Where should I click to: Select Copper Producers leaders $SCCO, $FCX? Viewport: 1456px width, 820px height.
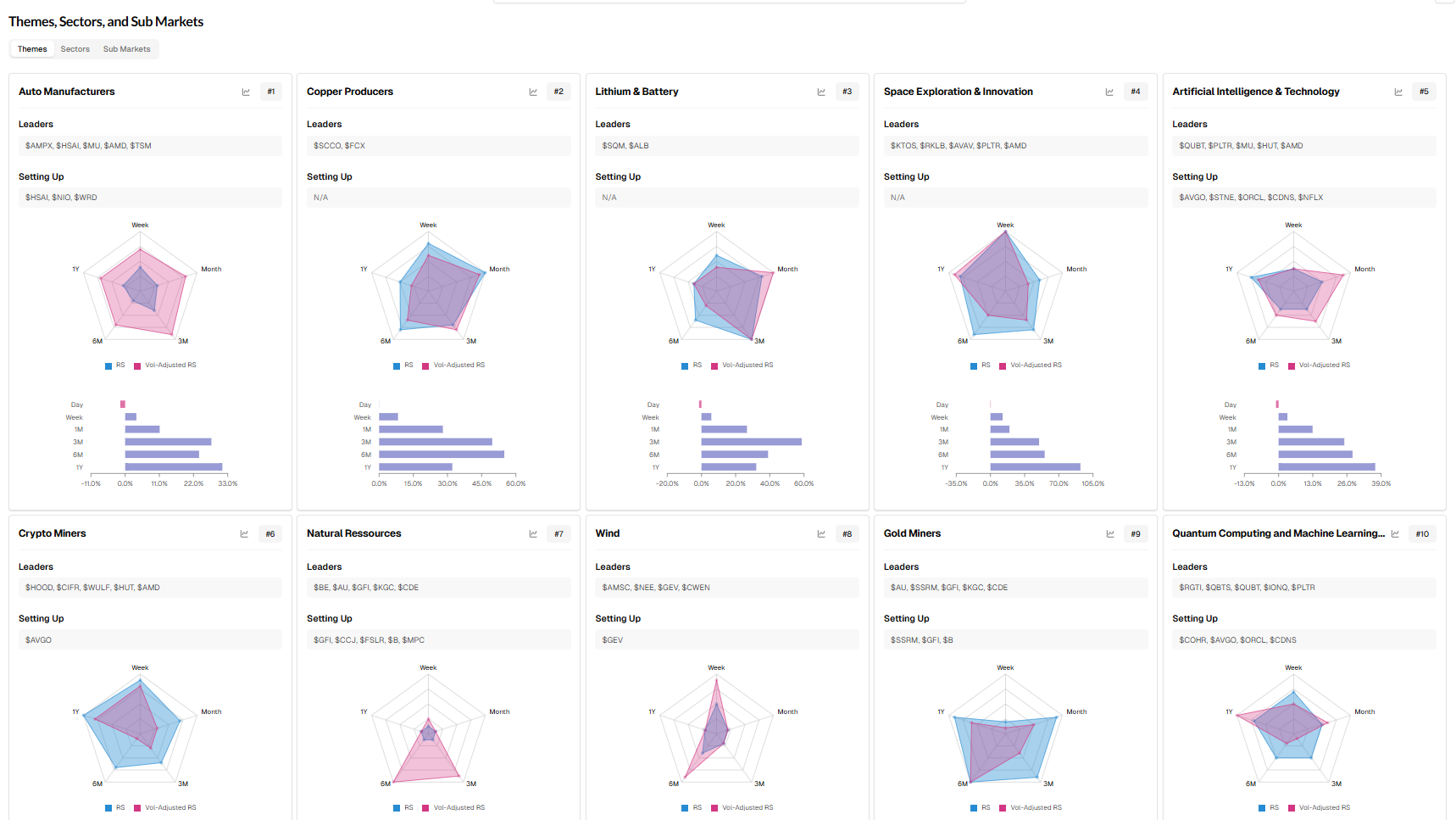pyautogui.click(x=438, y=146)
